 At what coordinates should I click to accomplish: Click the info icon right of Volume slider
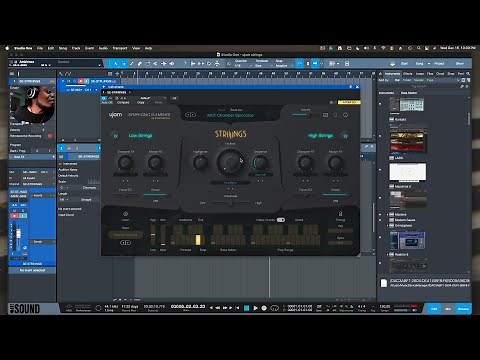(345, 115)
